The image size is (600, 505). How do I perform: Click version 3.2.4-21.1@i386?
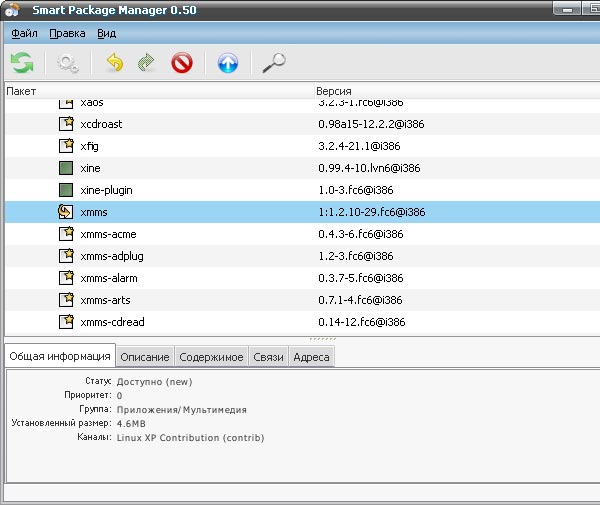click(x=359, y=146)
